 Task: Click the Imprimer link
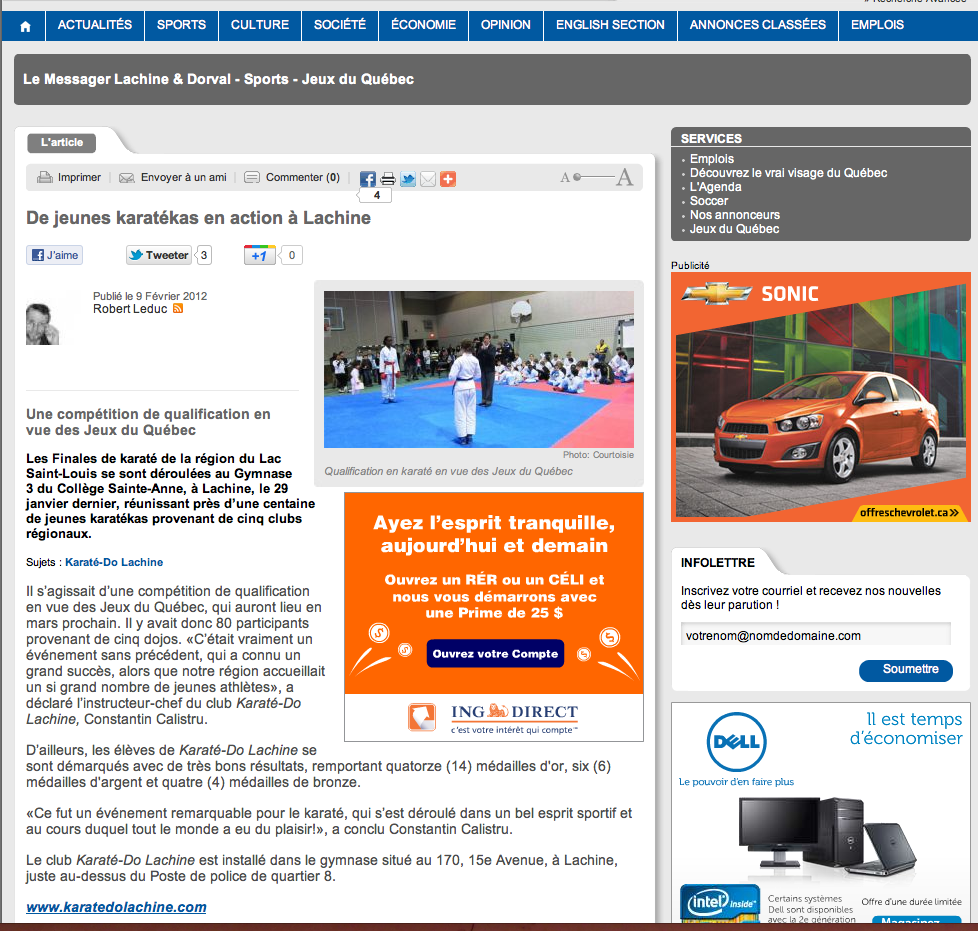pyautogui.click(x=79, y=178)
